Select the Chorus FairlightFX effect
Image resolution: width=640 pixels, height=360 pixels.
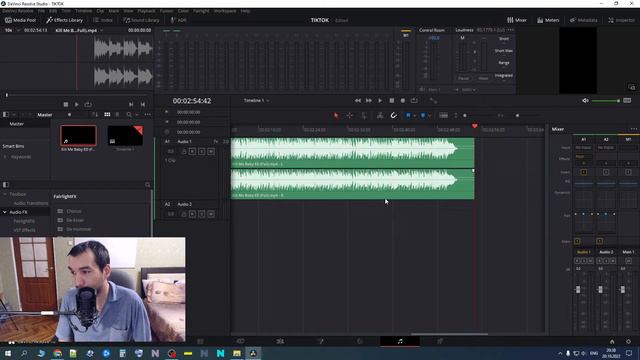tap(74, 211)
